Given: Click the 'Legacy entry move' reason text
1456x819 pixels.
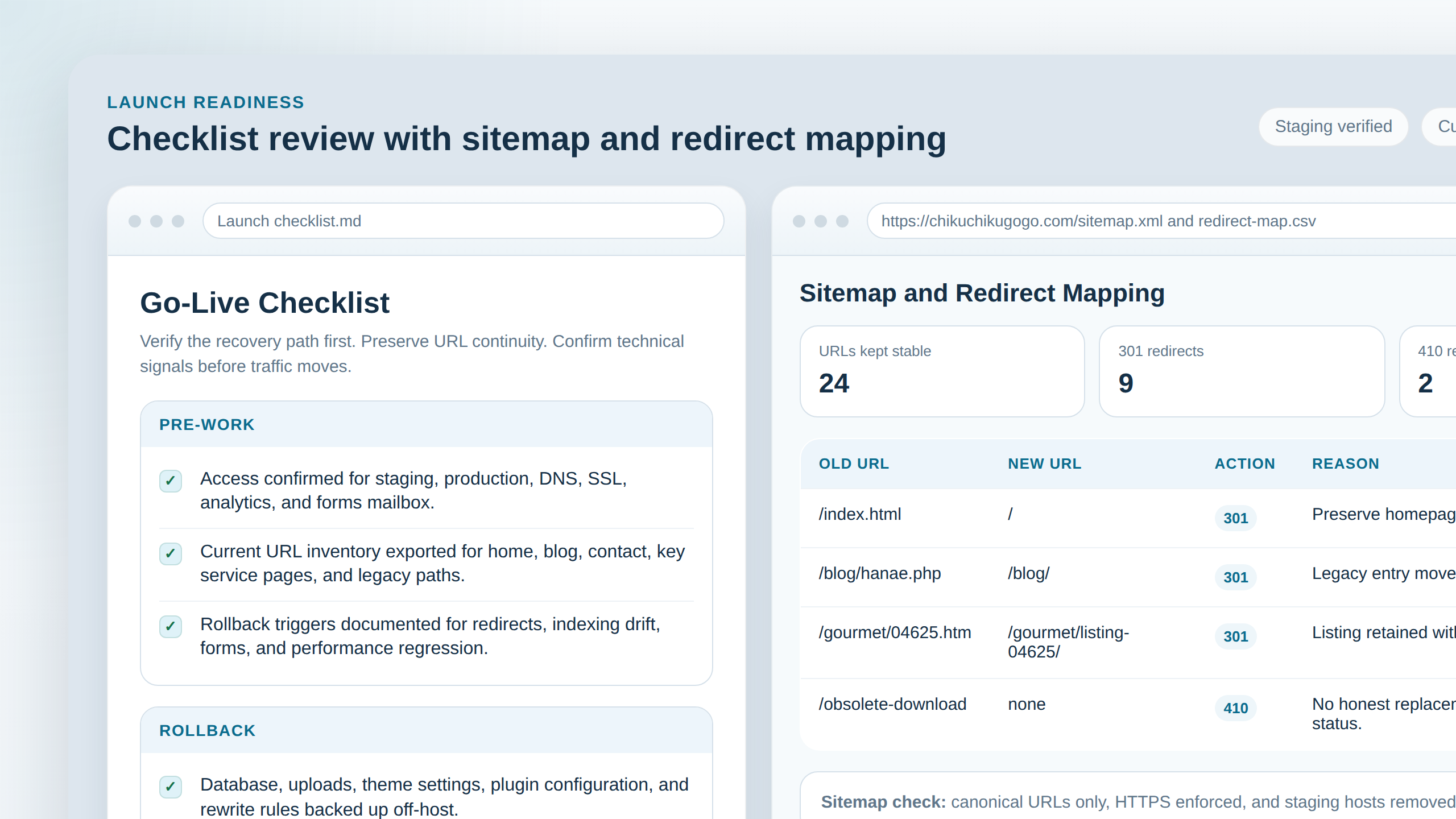Looking at the screenshot, I should click(1384, 573).
